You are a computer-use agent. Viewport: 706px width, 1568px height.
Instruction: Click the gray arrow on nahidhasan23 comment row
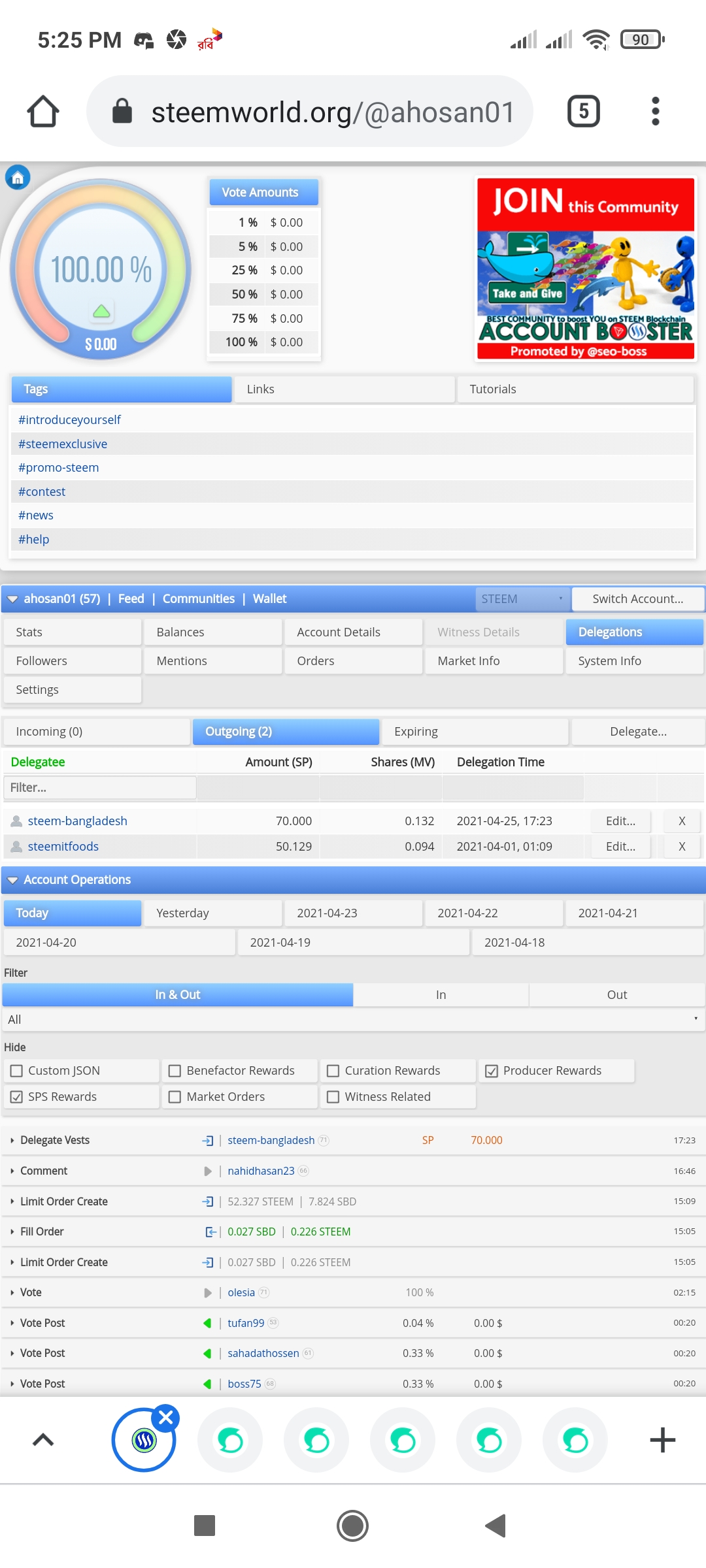pyautogui.click(x=208, y=1171)
